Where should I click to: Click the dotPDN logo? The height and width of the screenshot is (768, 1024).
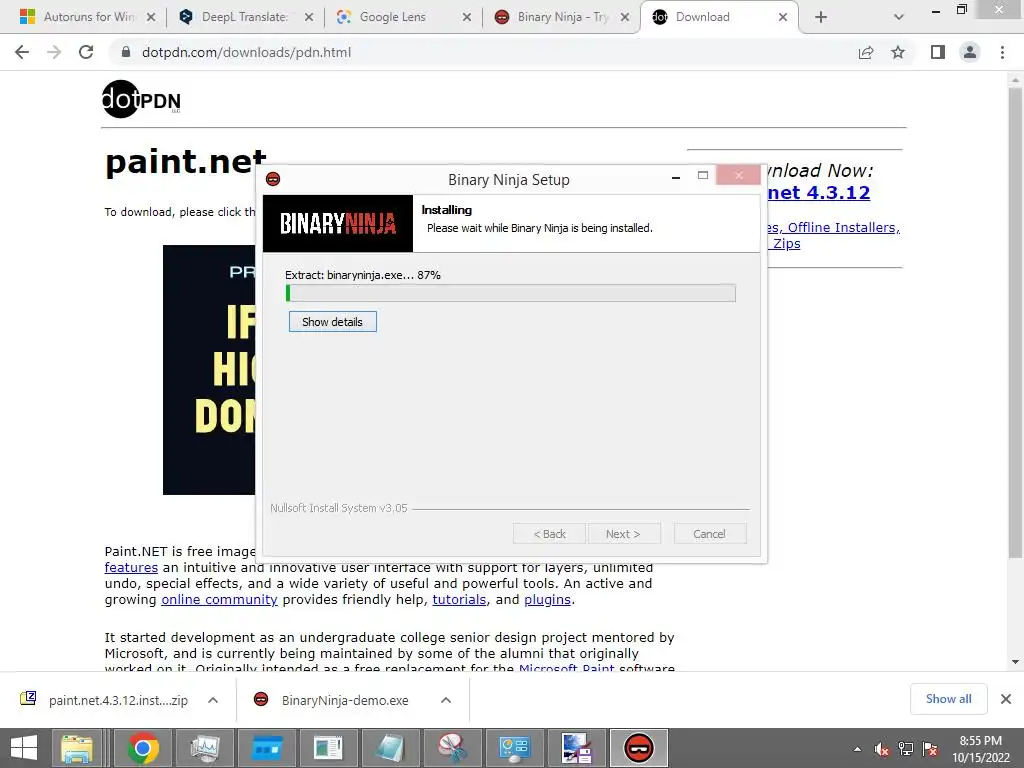coord(141,99)
